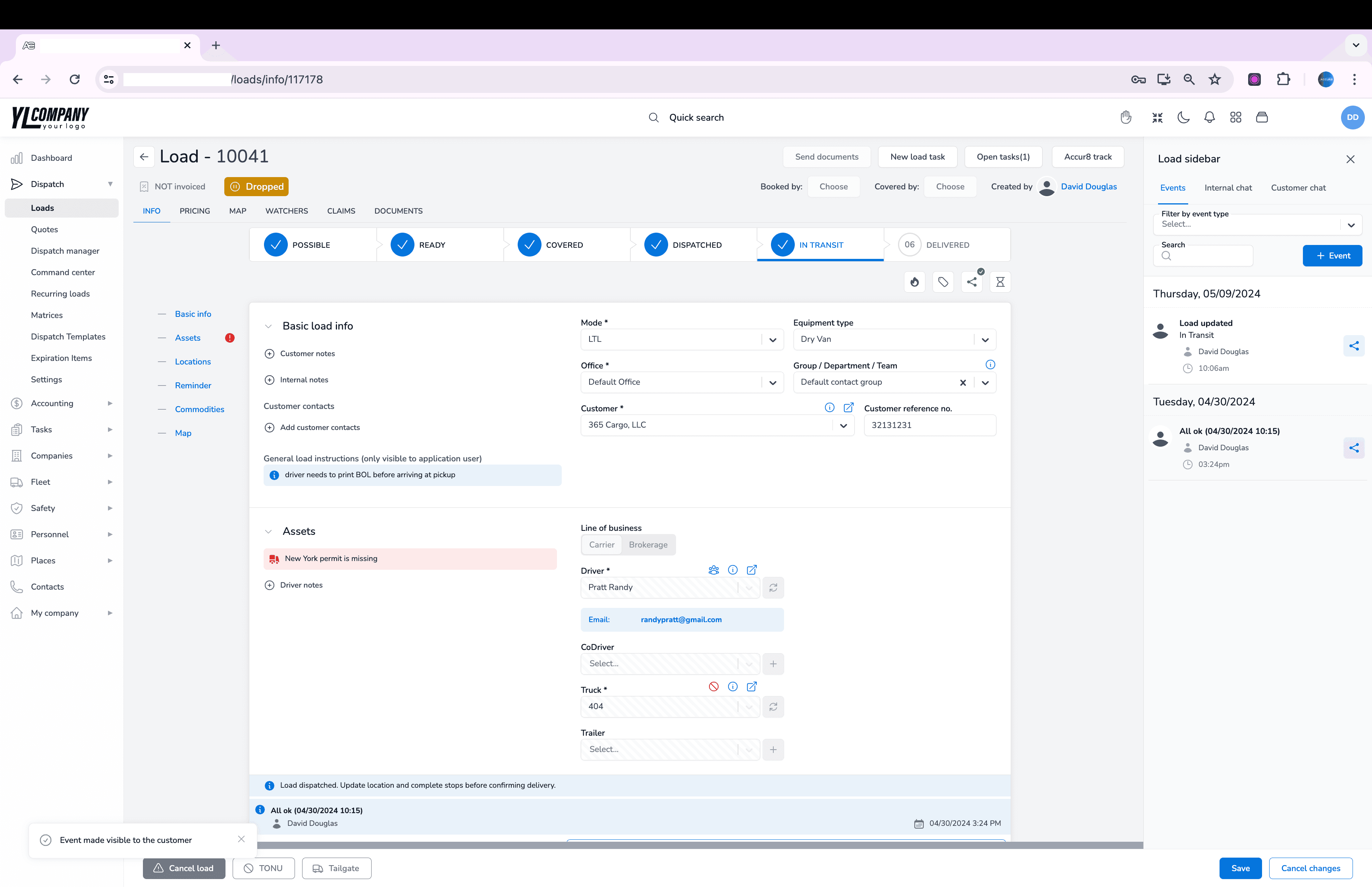This screenshot has width=1372, height=887.
Task: Click the Save button
Action: [x=1239, y=868]
